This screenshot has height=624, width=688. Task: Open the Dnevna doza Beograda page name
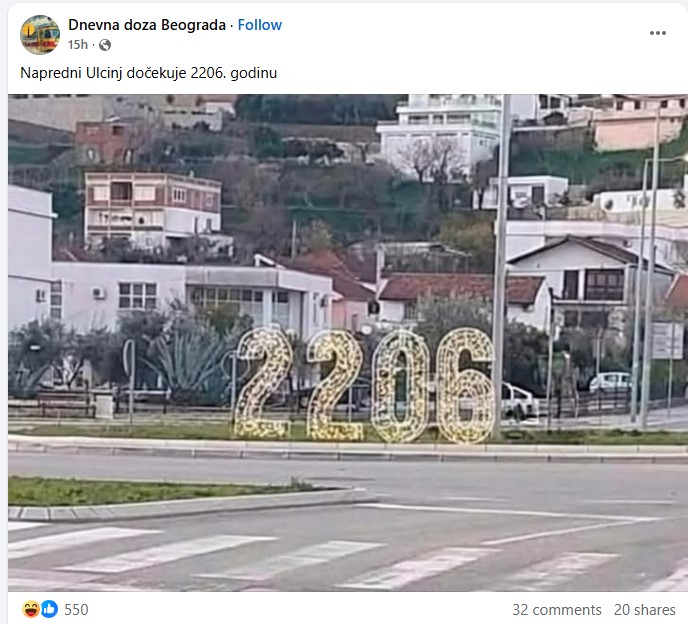click(x=147, y=25)
